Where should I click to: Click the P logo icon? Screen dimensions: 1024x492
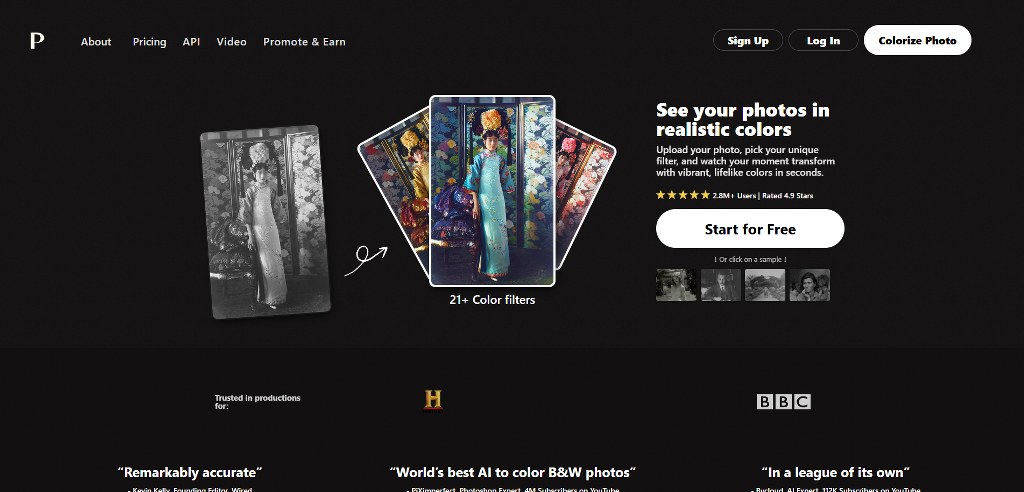37,41
